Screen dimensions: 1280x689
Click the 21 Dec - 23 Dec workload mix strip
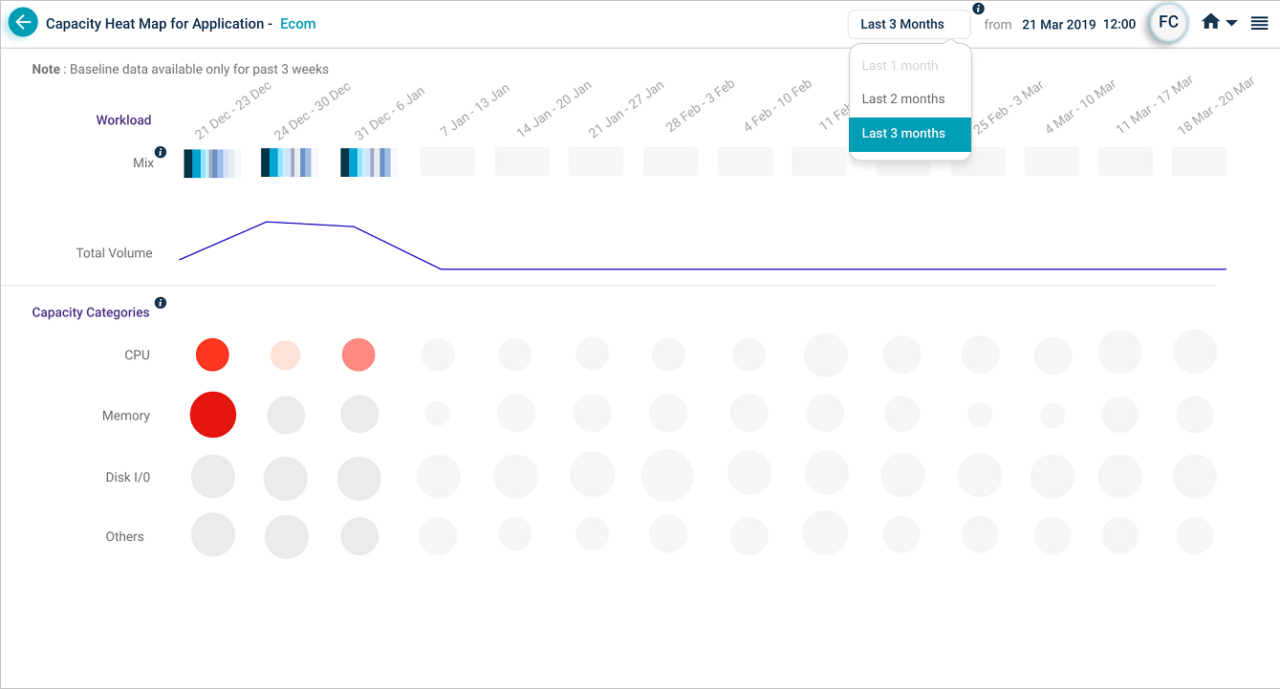[211, 160]
